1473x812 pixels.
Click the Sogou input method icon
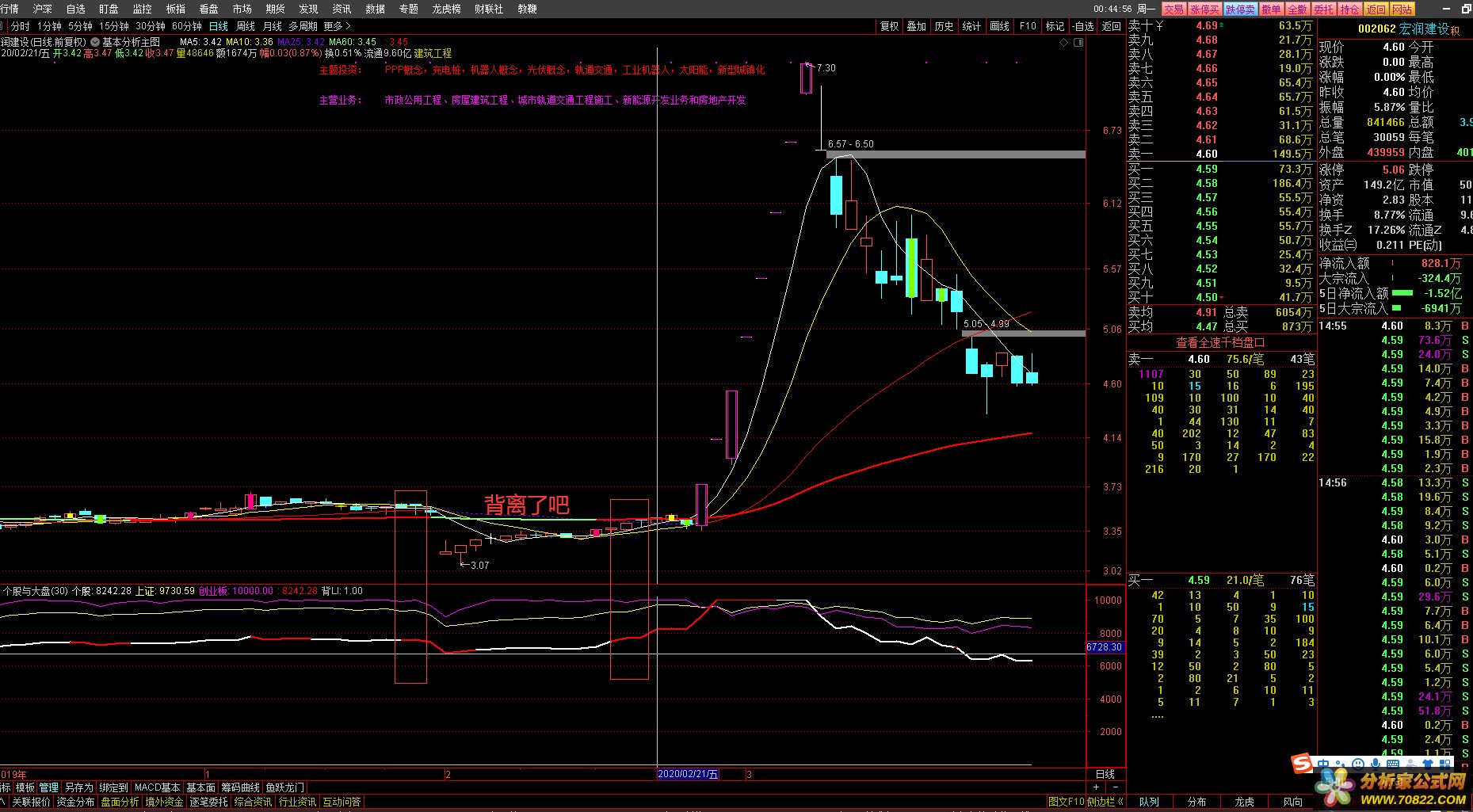click(x=1301, y=764)
